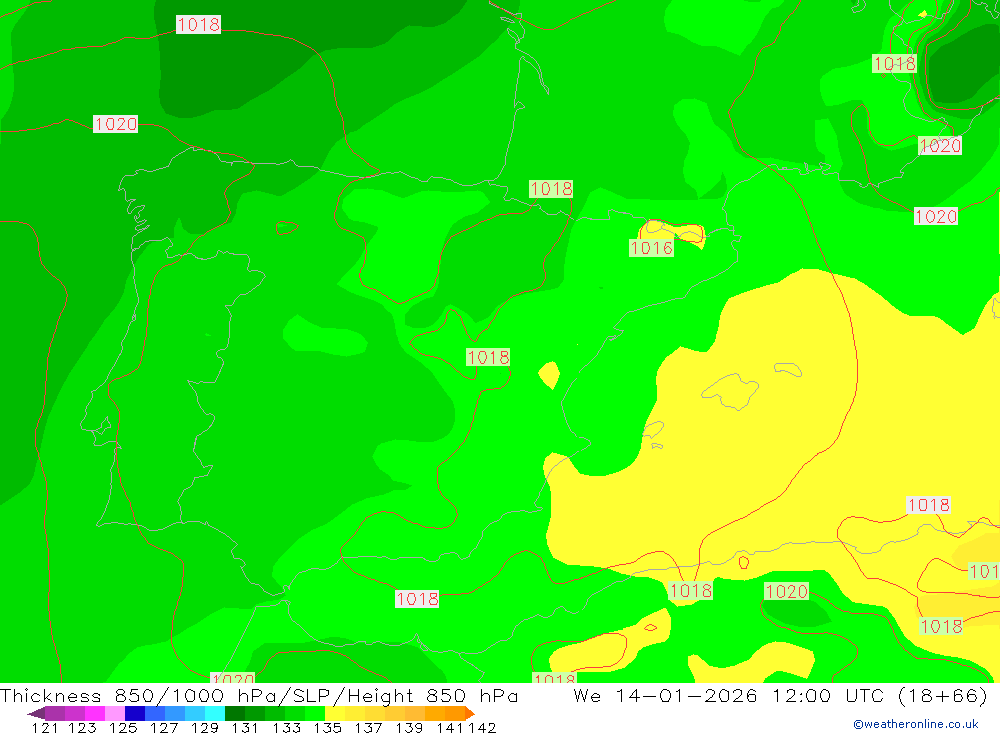This screenshot has height=733, width=1000.
Task: Select the forecast date 'We 14-01-2026 12:00 UTC'
Action: click(x=731, y=695)
